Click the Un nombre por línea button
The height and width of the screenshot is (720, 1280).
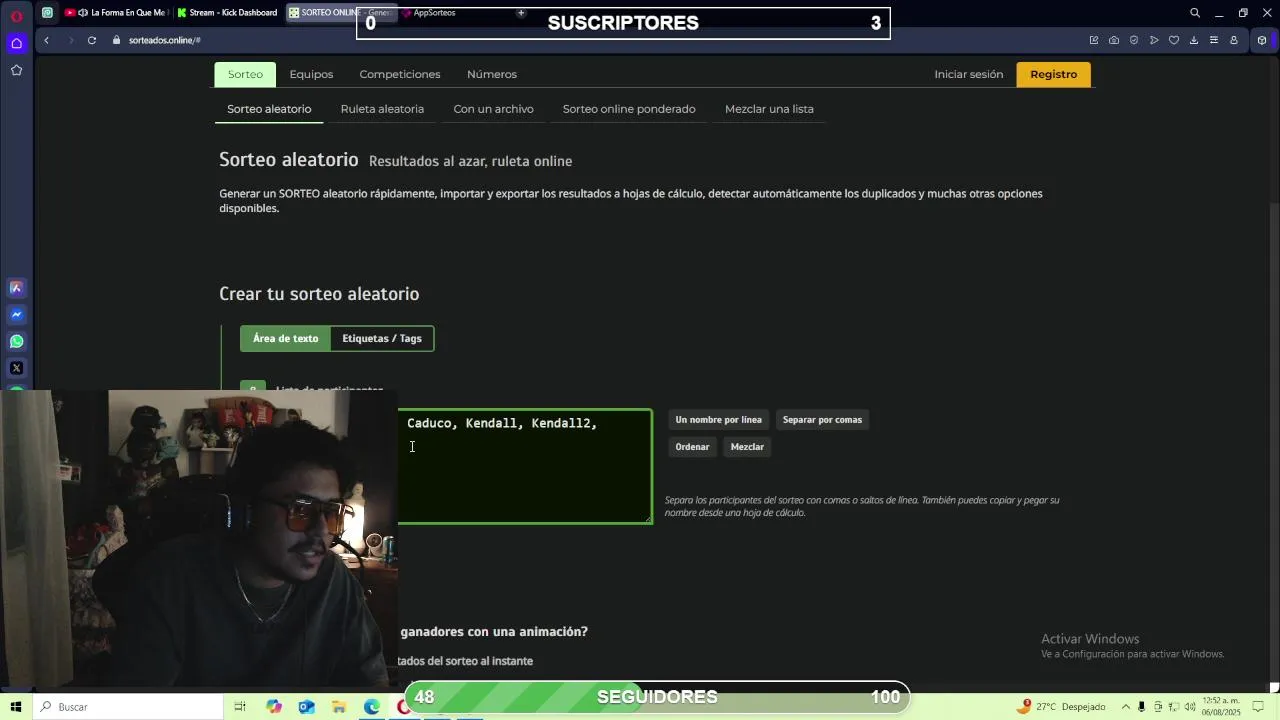718,420
